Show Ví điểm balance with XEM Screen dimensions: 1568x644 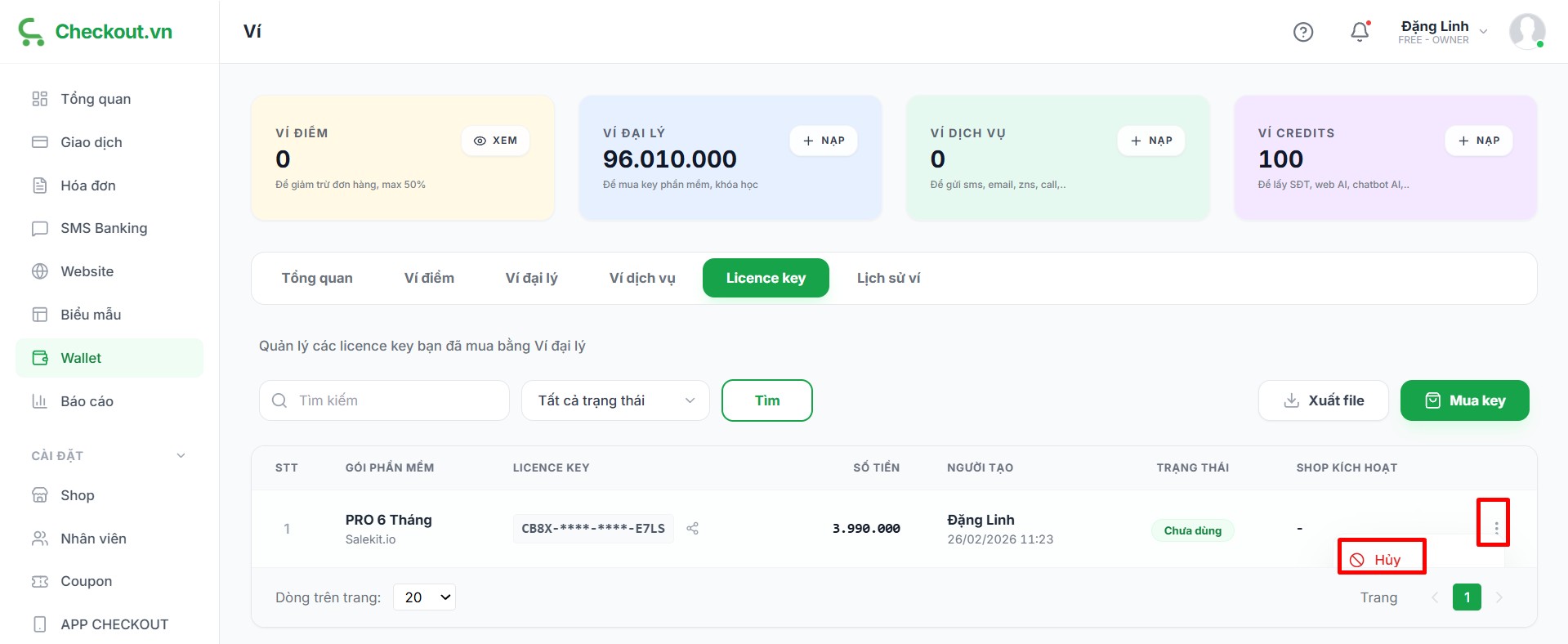(x=495, y=141)
